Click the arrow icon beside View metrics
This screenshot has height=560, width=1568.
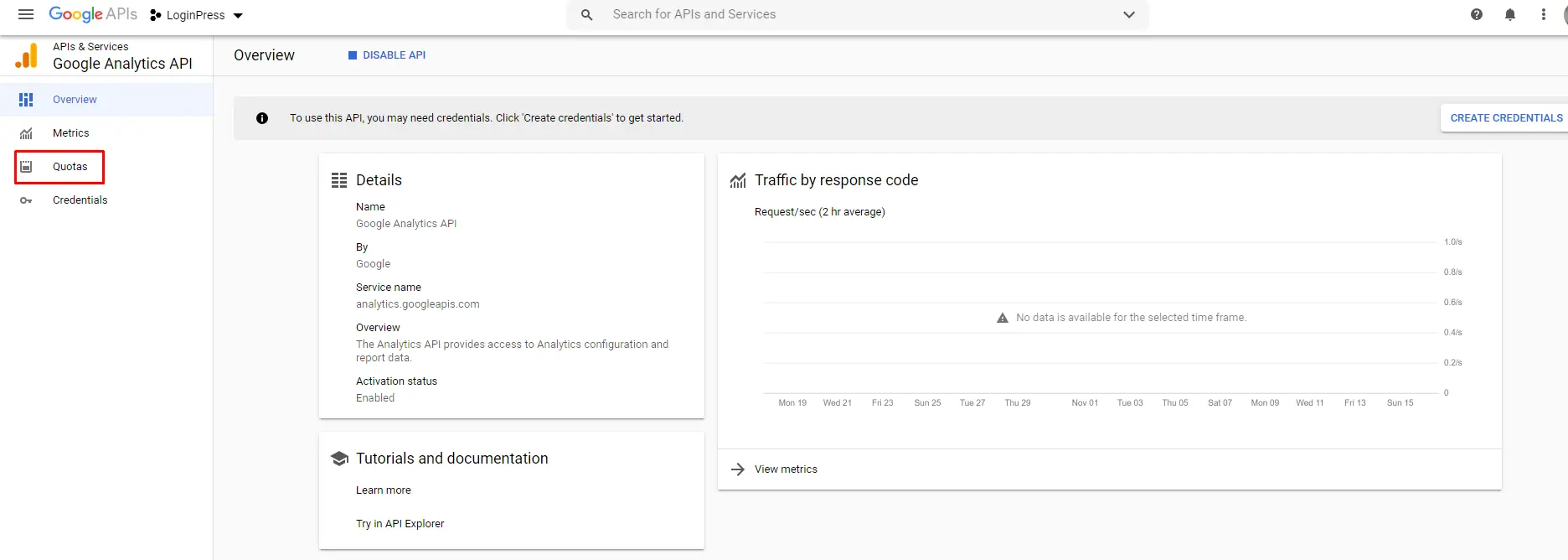tap(738, 469)
